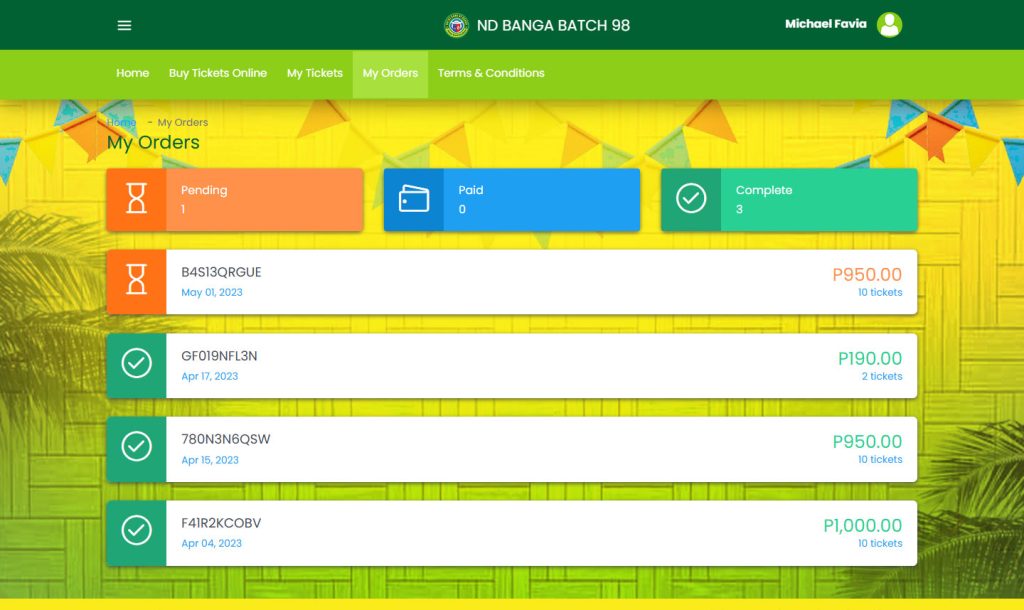Click checkmark icon on order GF019NFL3N
The image size is (1024, 610).
pos(137,365)
